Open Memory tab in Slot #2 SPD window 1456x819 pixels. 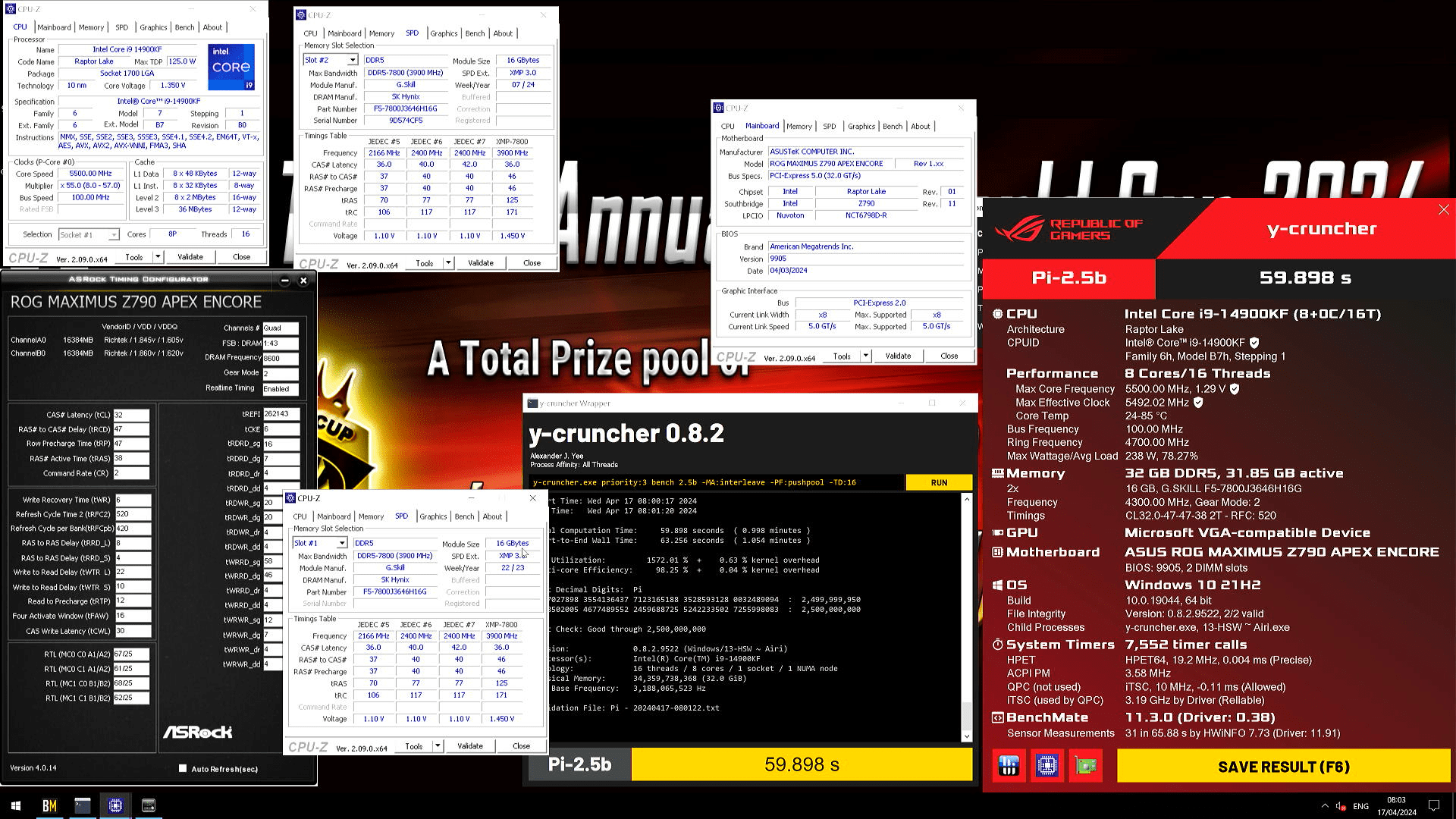381,33
